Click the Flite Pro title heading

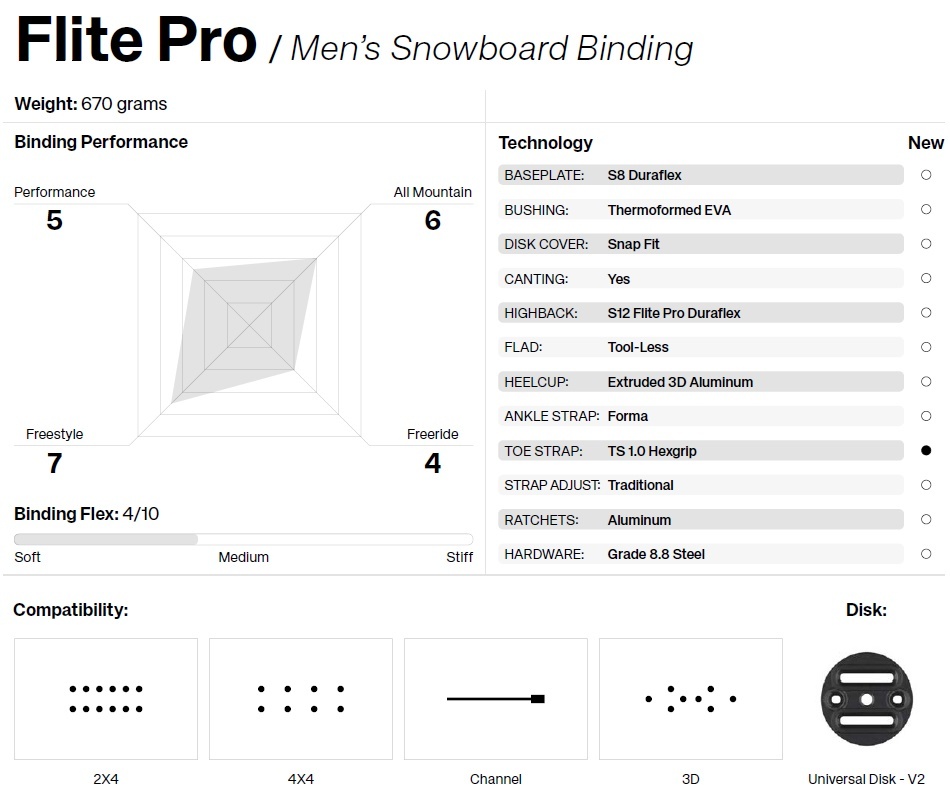click(137, 40)
